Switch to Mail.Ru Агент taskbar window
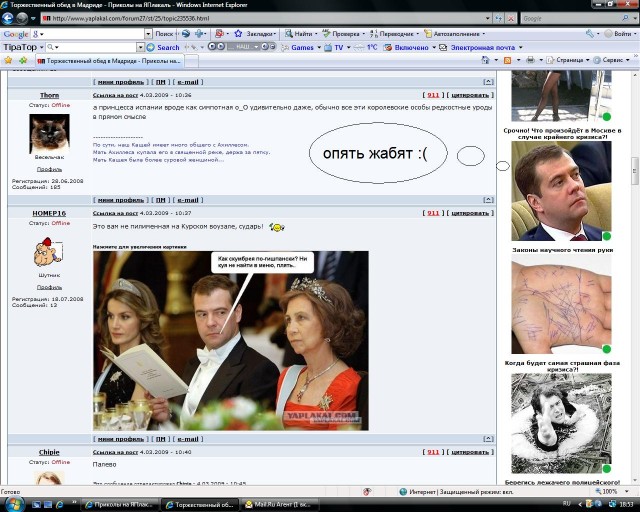 click(x=278, y=505)
